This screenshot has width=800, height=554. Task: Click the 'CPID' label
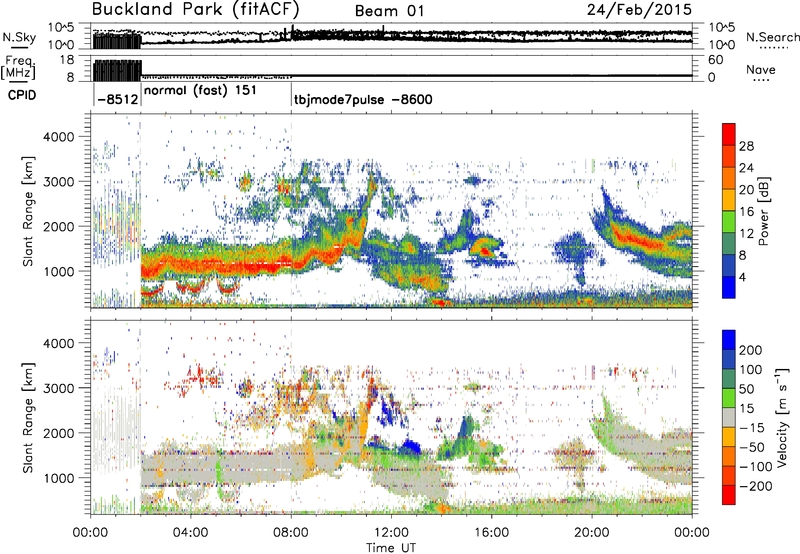click(x=22, y=95)
